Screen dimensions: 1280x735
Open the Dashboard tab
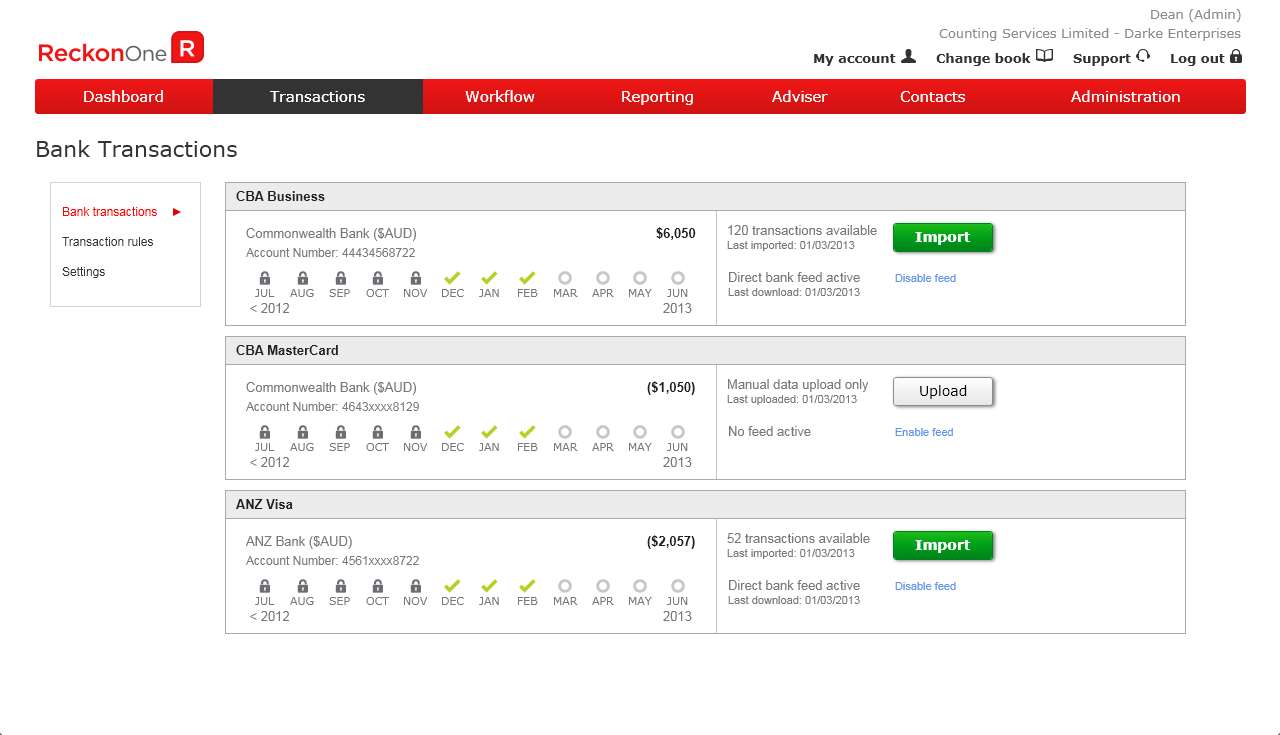pyautogui.click(x=123, y=96)
